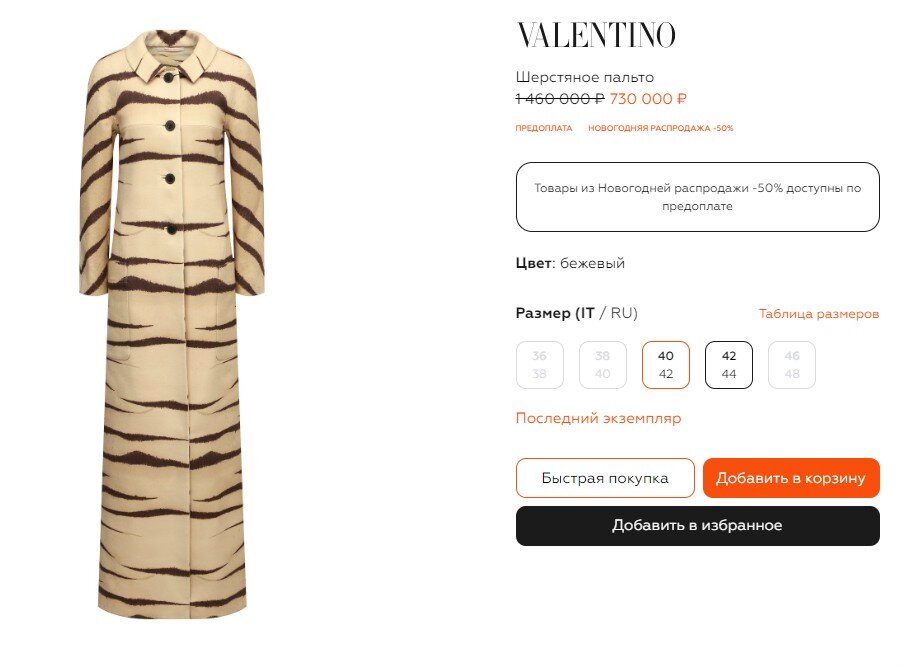Open the VALENTINO brand logo link
The width and height of the screenshot is (904, 667).
pyautogui.click(x=596, y=35)
